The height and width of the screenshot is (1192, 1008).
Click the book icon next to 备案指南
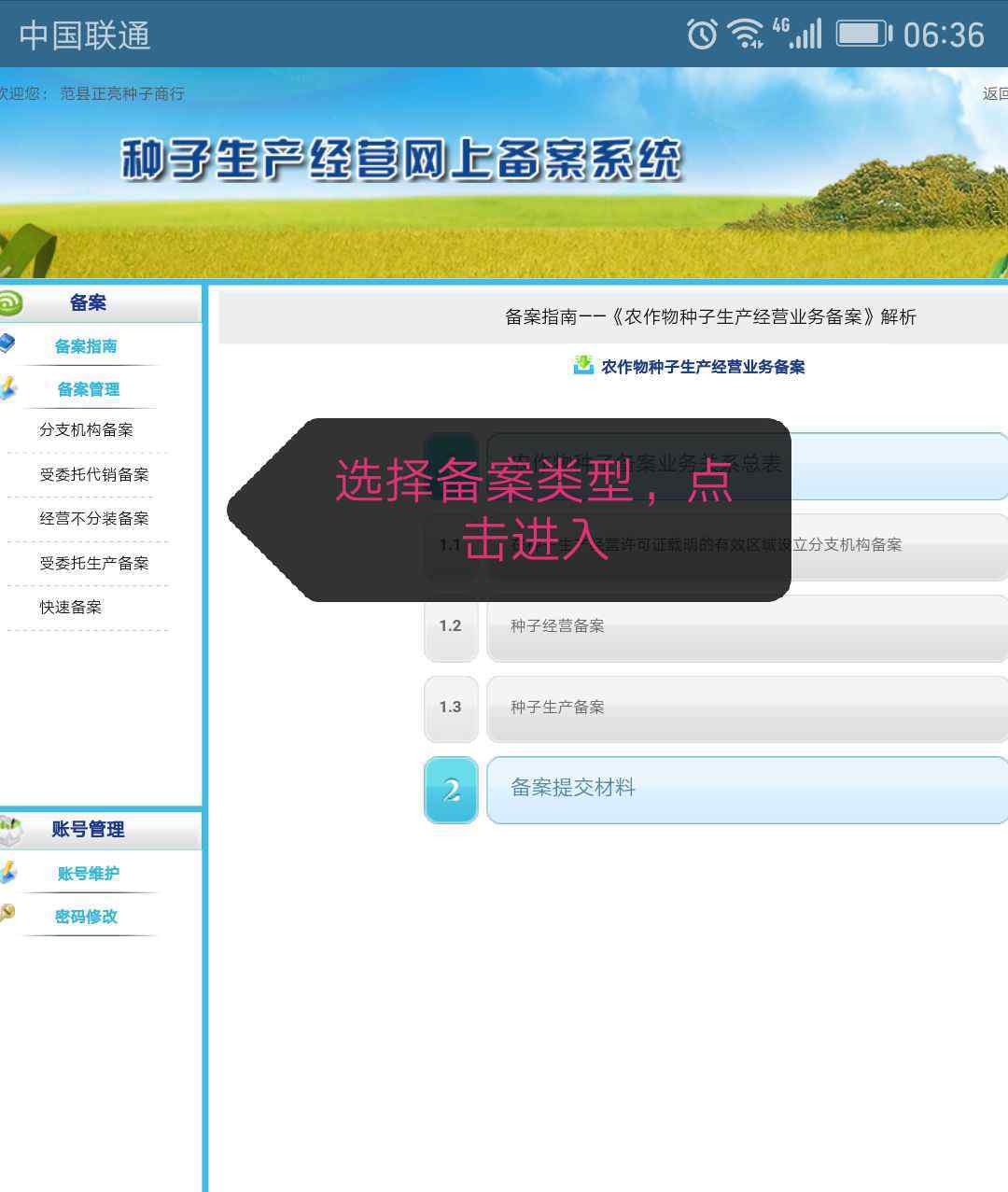(x=7, y=344)
